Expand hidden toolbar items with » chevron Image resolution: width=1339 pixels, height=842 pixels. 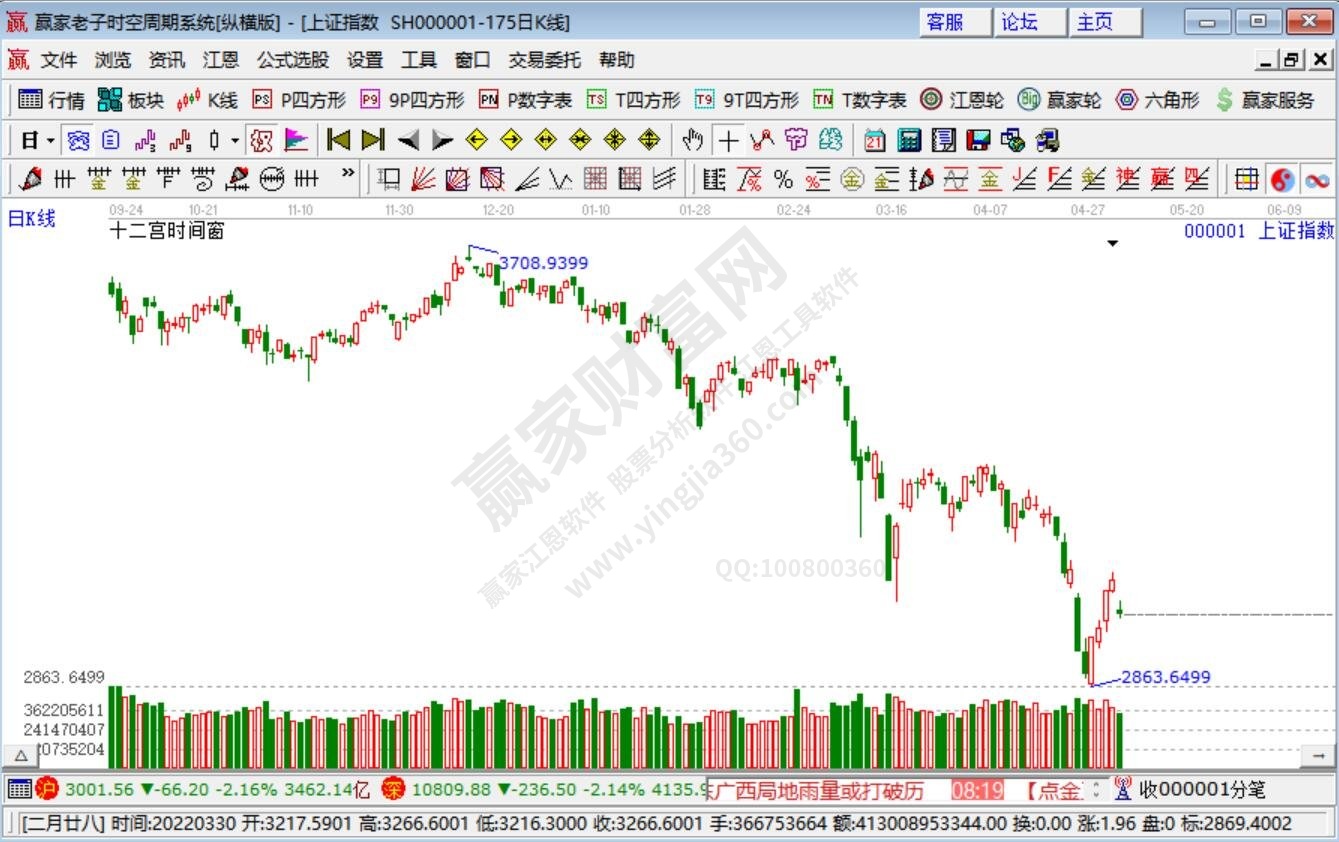(347, 173)
